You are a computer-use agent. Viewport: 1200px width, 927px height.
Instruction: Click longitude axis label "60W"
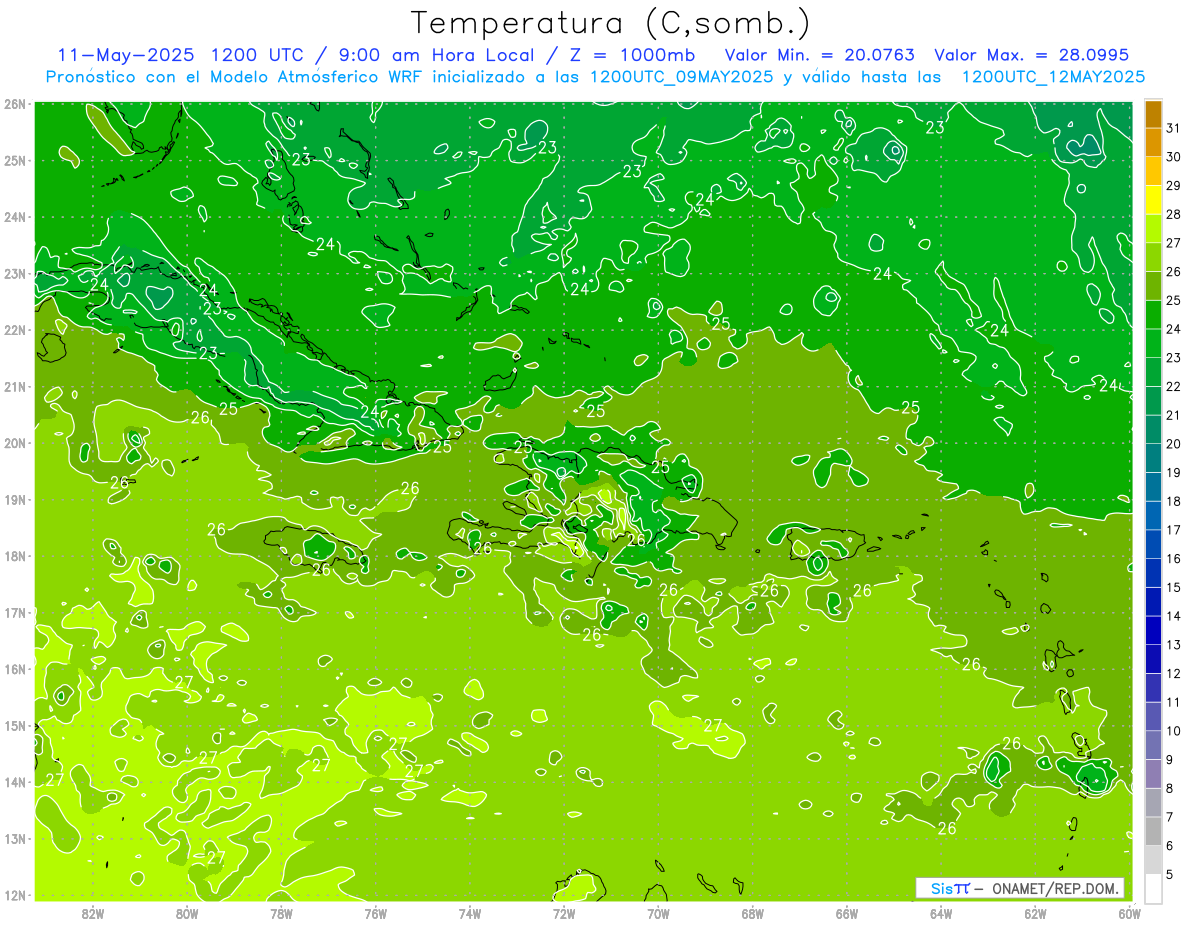[x=1129, y=913]
